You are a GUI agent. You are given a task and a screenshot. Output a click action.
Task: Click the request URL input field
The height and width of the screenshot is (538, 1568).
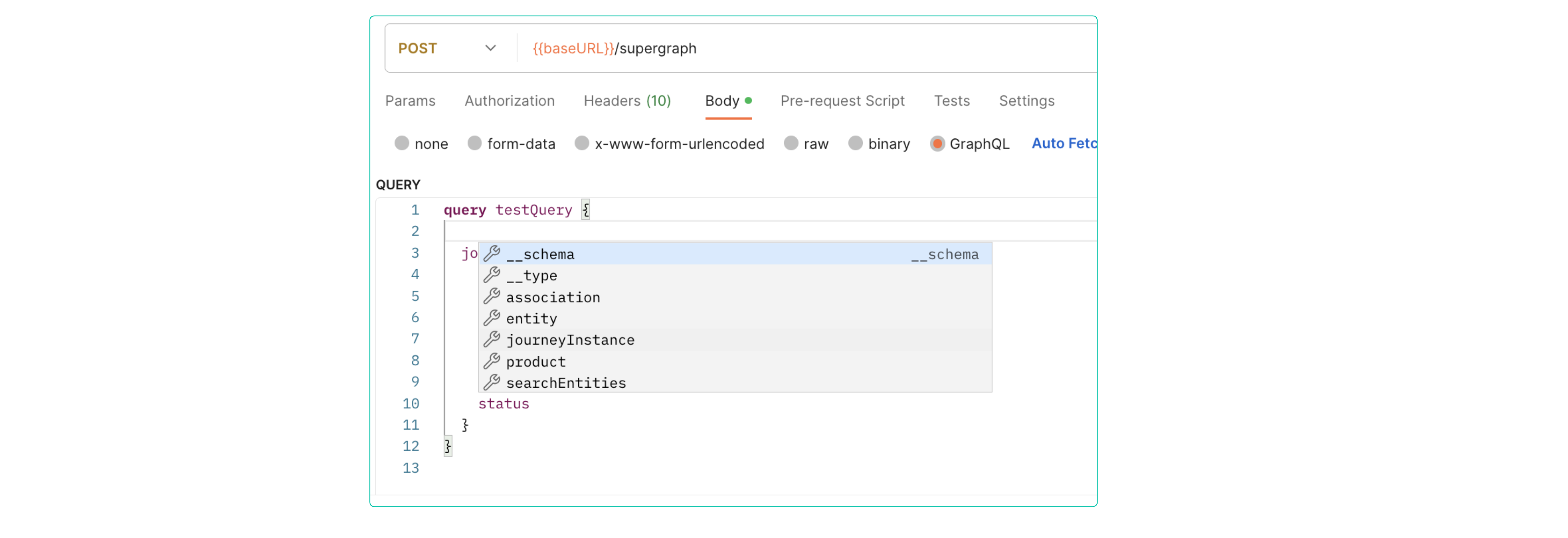(791, 48)
